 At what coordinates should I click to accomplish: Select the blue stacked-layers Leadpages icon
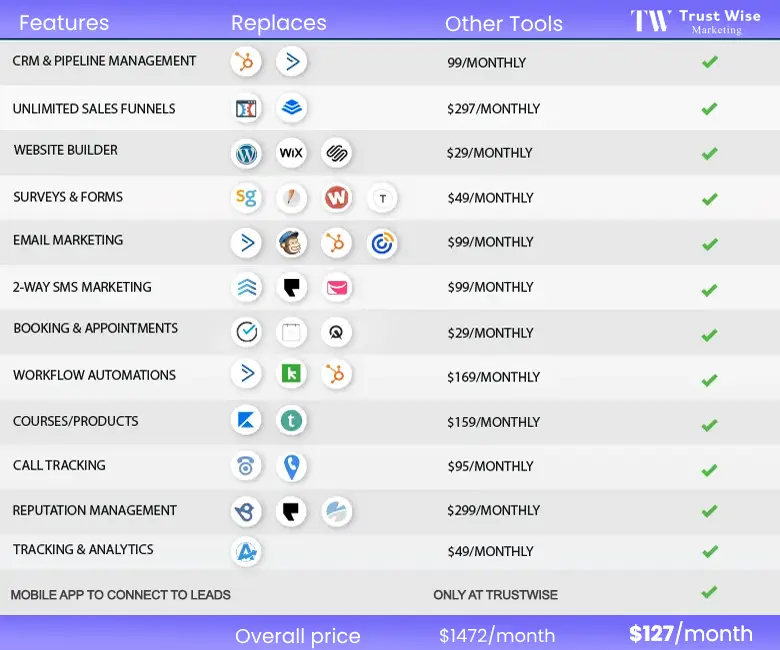[x=292, y=107]
